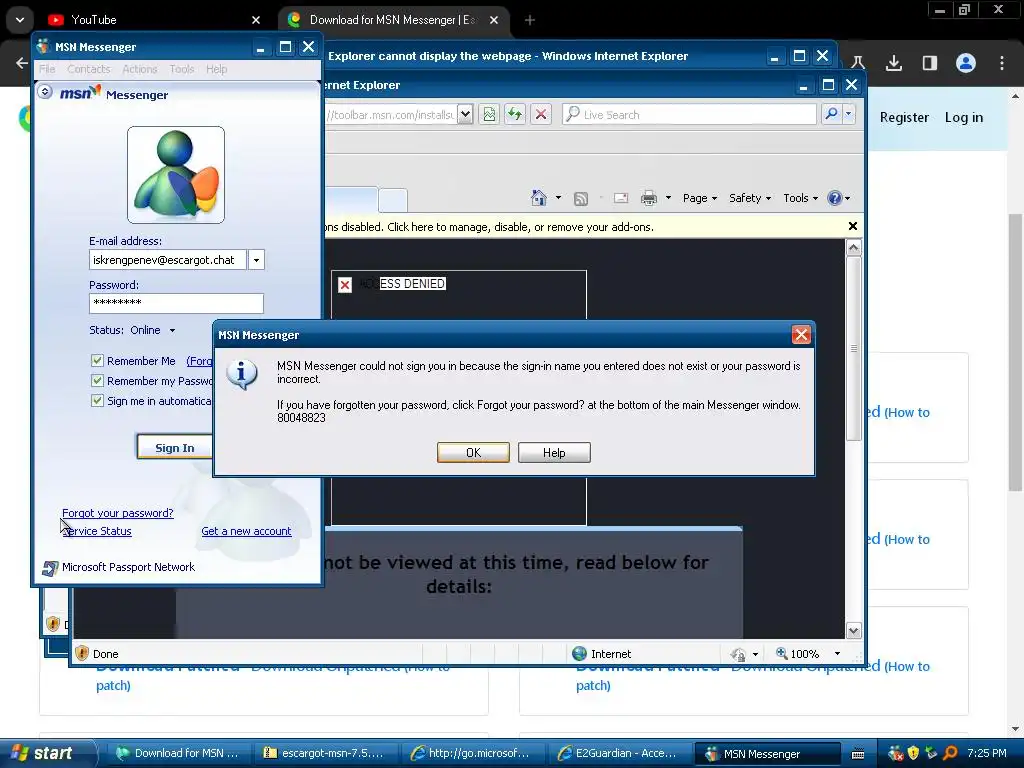This screenshot has height=768, width=1024.
Task: Open the Safety menu in Internet Explorer
Action: (x=750, y=198)
